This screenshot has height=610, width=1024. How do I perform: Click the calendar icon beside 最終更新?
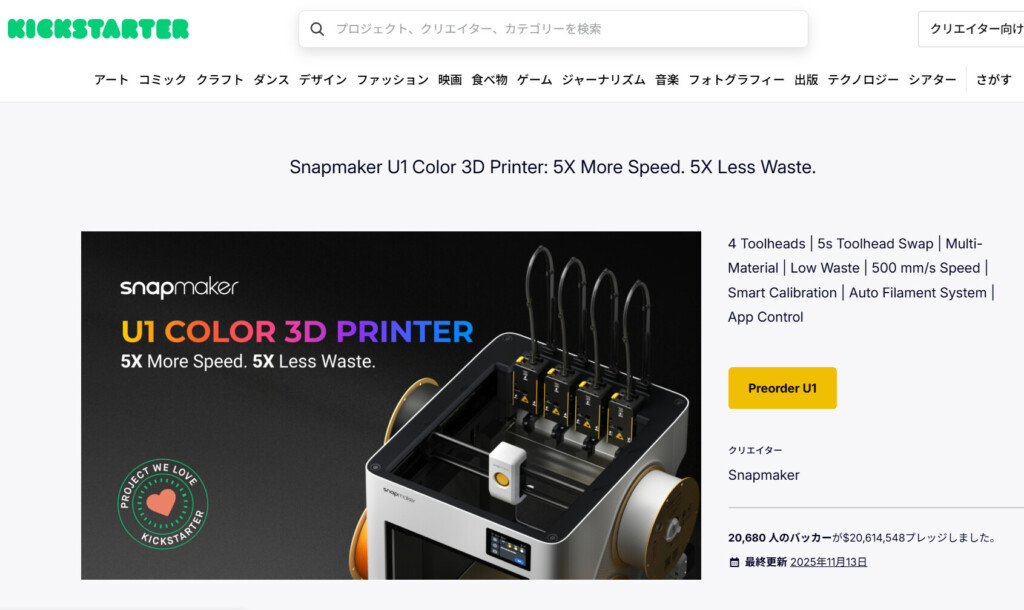(734, 562)
